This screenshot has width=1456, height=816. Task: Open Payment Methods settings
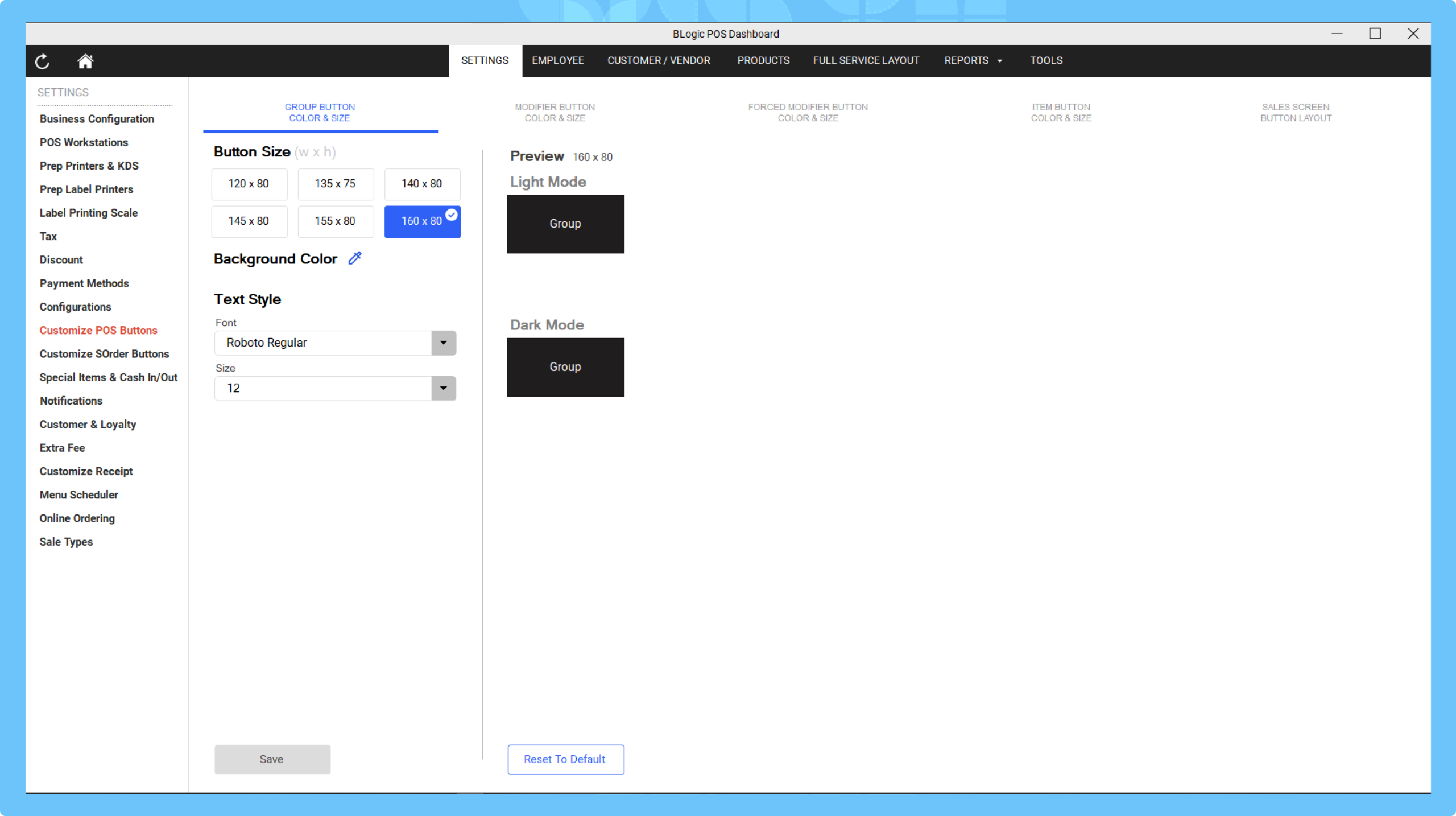point(84,283)
